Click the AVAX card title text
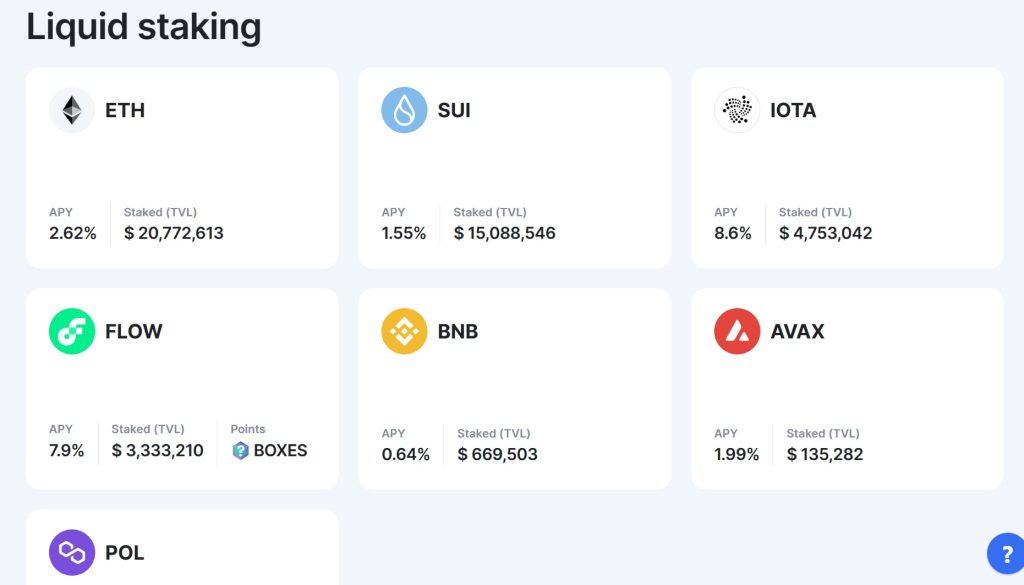Viewport: 1024px width, 585px height. (x=797, y=331)
